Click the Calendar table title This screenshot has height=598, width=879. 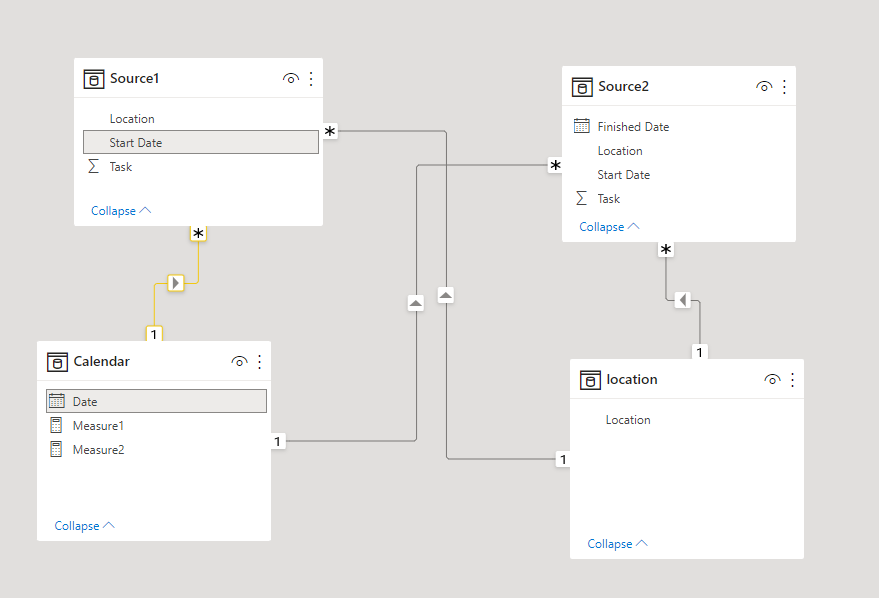pyautogui.click(x=101, y=361)
